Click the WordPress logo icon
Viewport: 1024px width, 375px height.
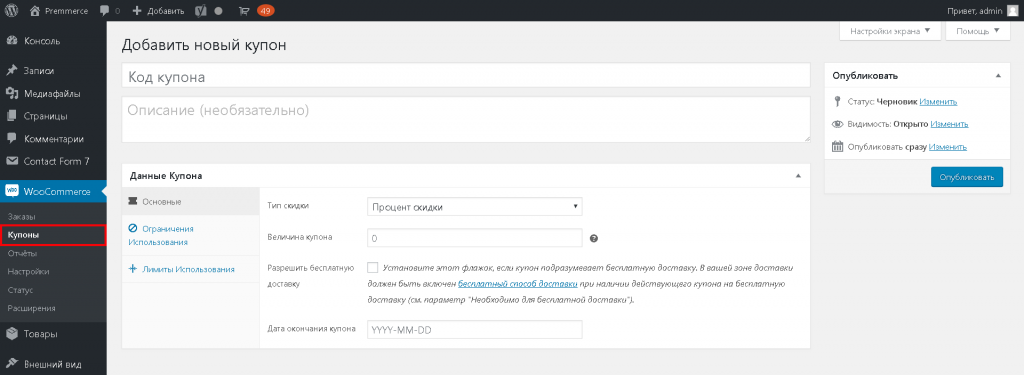[13, 10]
